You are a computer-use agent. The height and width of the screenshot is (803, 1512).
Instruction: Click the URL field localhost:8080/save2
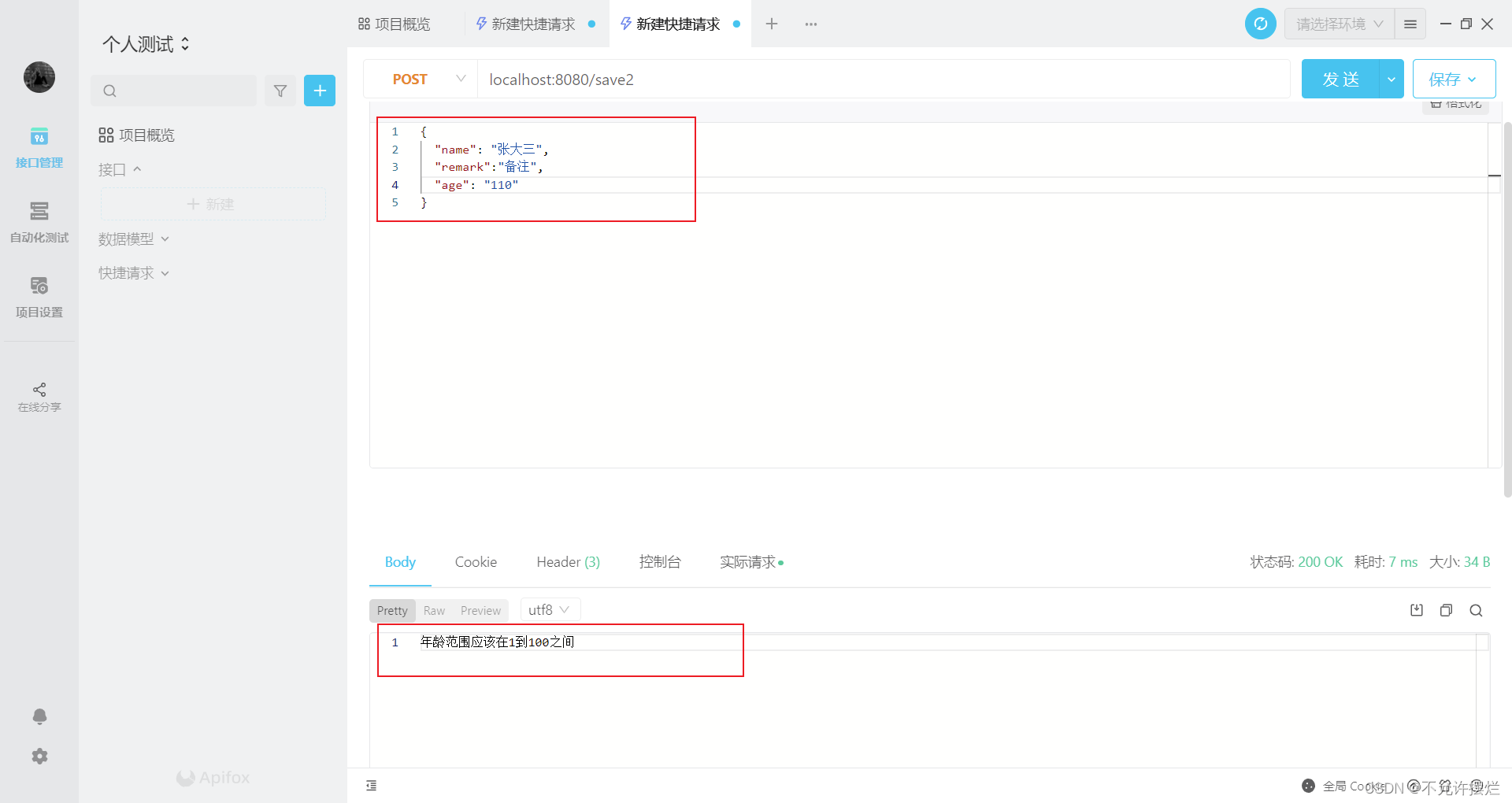pyautogui.click(x=884, y=79)
